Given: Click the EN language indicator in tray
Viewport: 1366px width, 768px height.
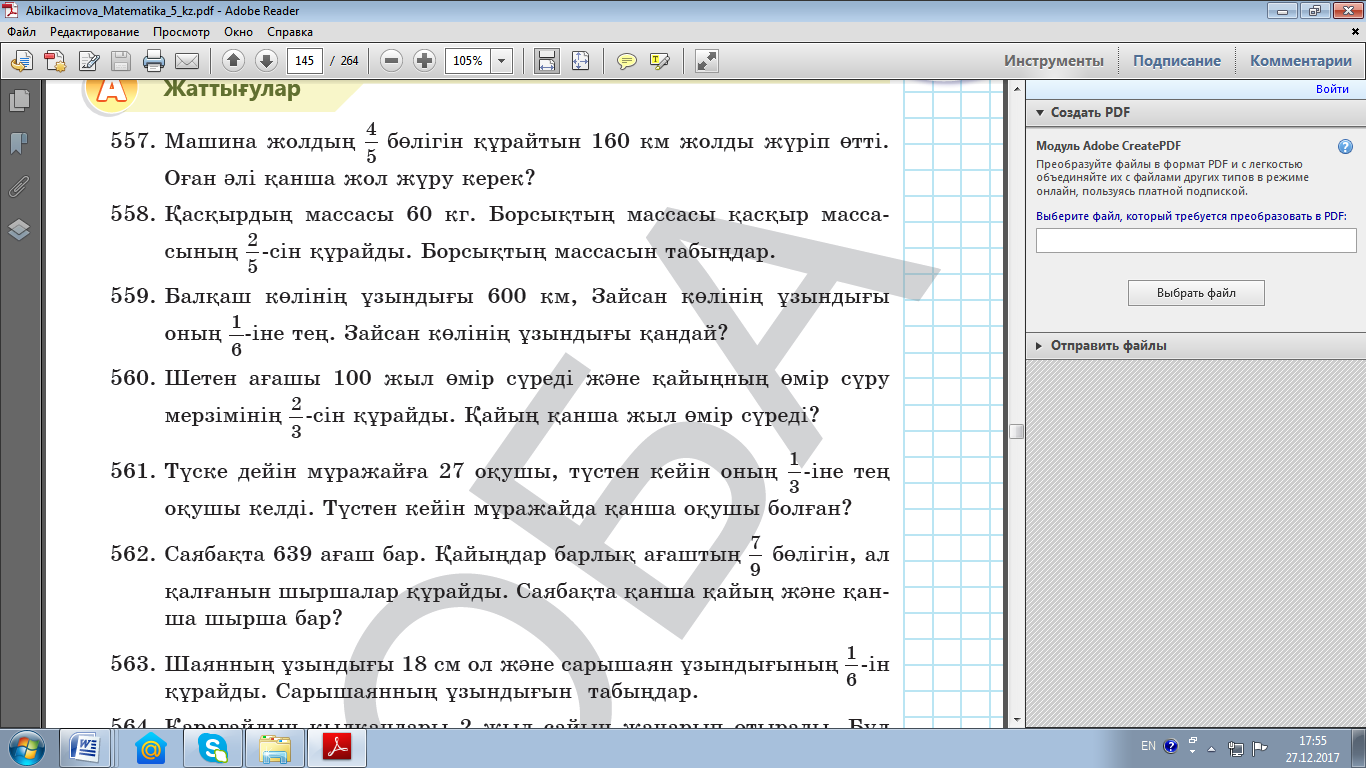Looking at the screenshot, I should [1148, 746].
